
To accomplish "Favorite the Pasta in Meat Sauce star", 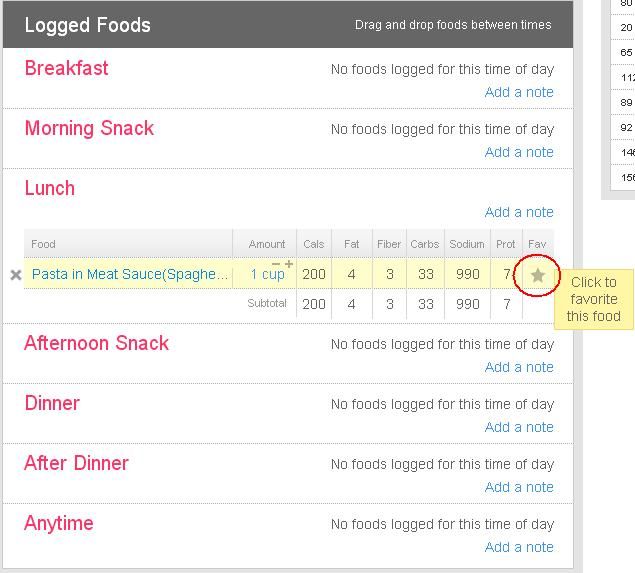I will pyautogui.click(x=537, y=275).
